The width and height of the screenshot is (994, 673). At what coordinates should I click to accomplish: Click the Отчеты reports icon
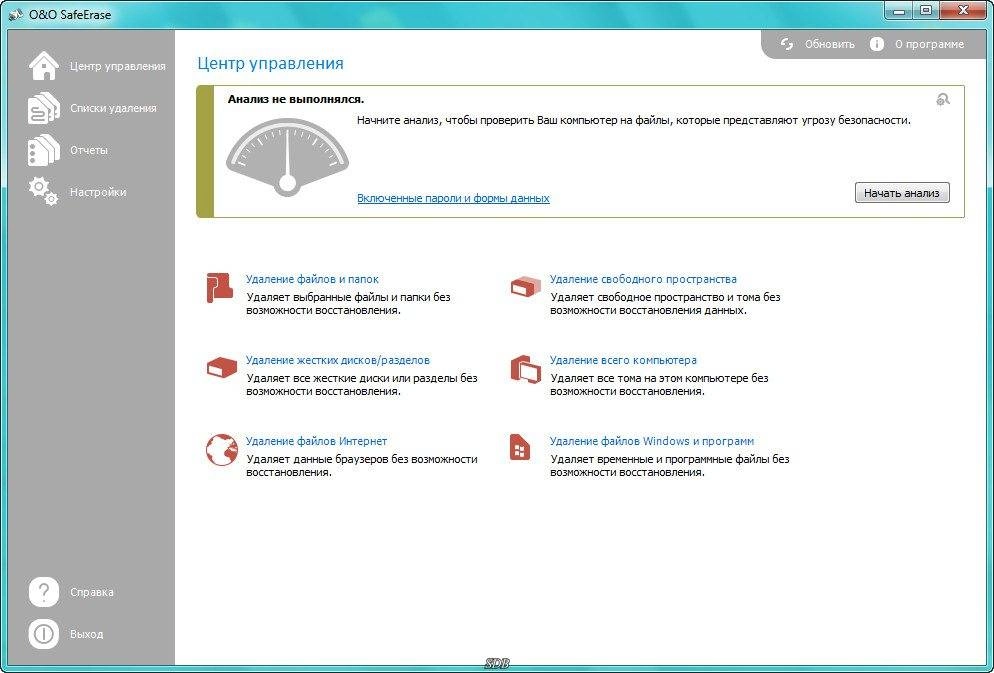pos(44,150)
